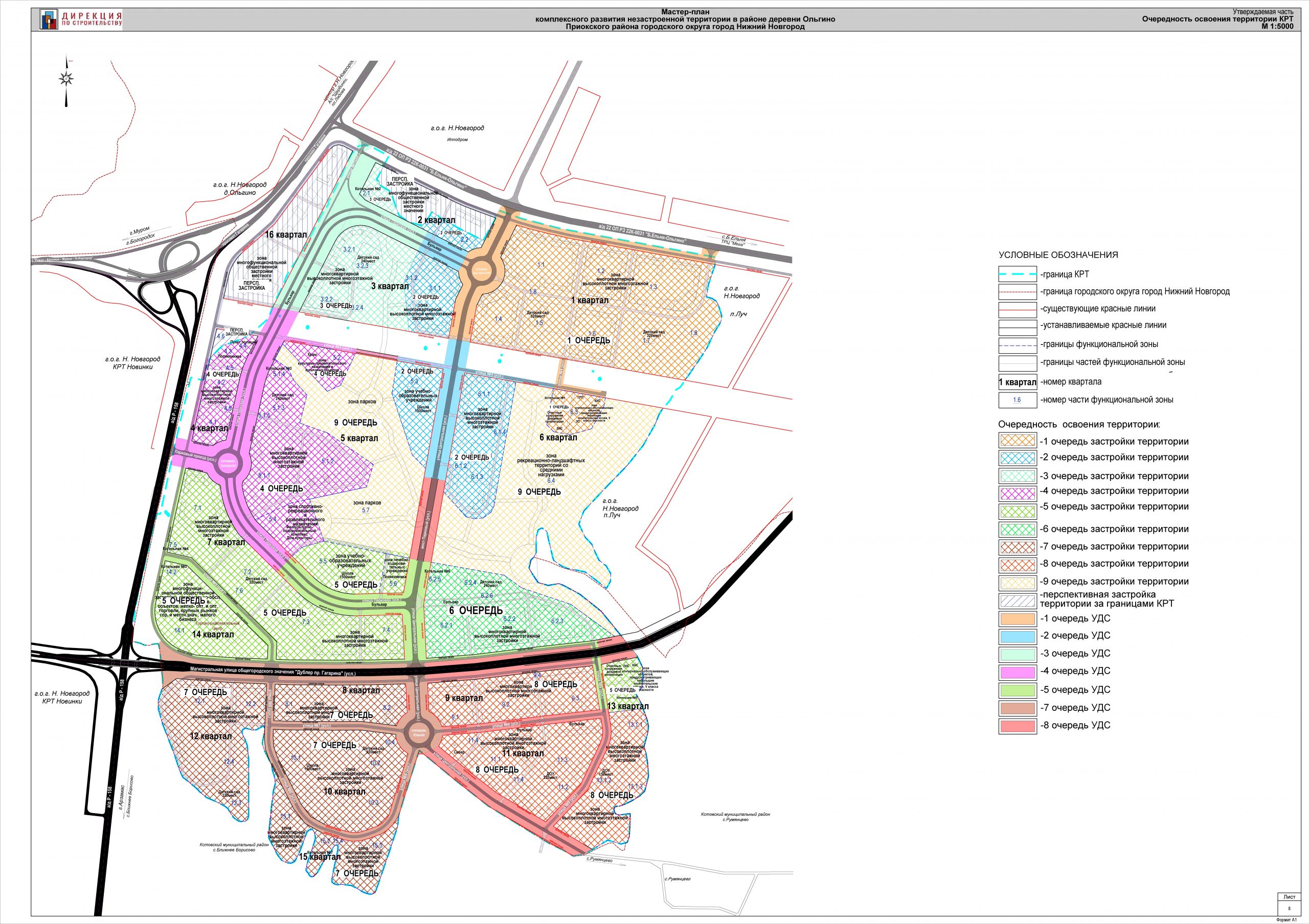Click the '16 квартал' map label
Image resolution: width=1309 pixels, height=924 pixels.
[286, 235]
